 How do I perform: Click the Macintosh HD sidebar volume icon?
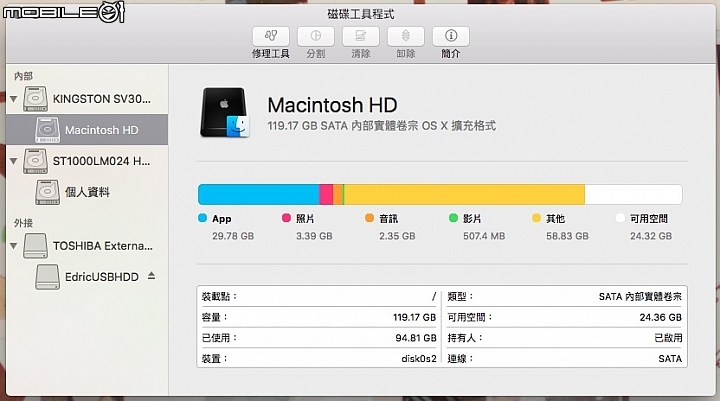pyautogui.click(x=47, y=130)
